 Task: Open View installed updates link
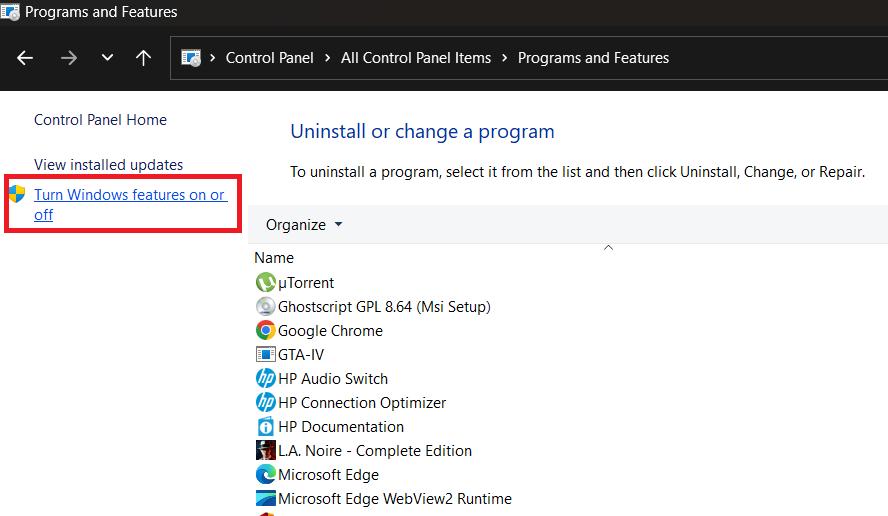tap(108, 165)
